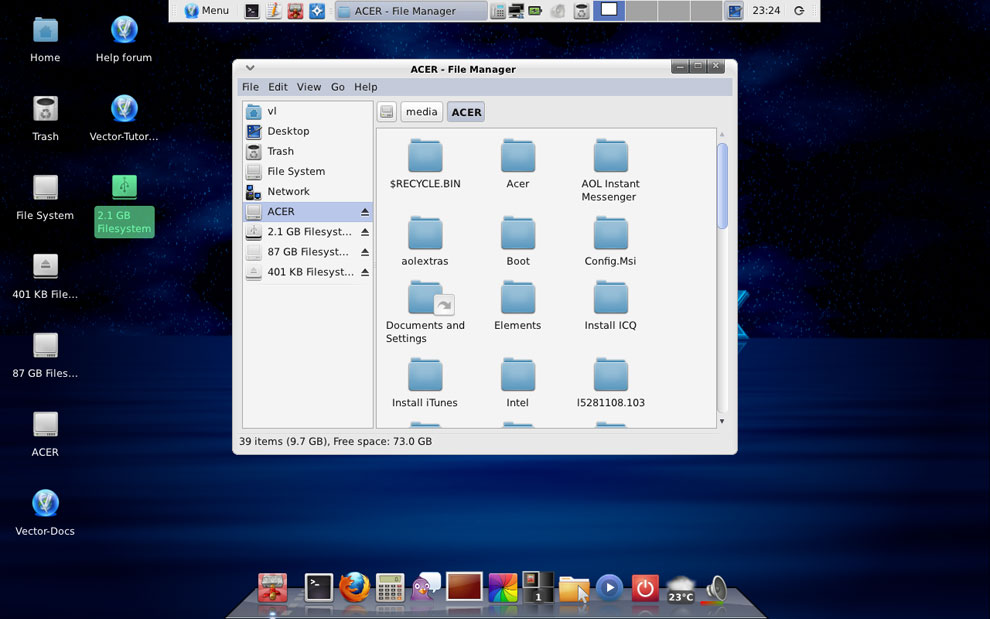990x619 pixels.
Task: Select 87 GB Filesystem in the sidebar
Action: point(307,252)
